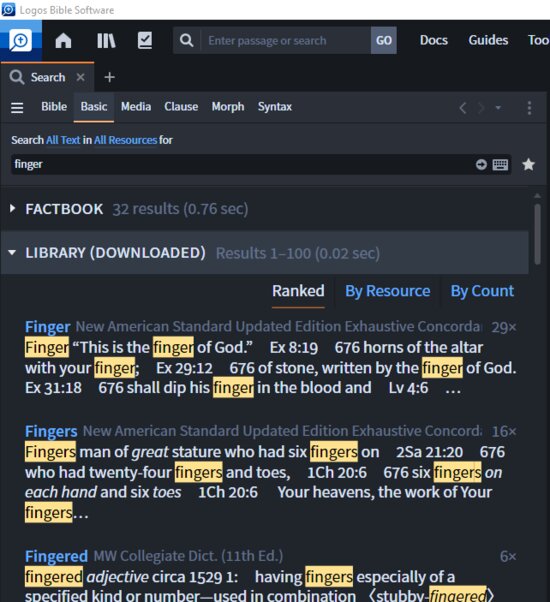Viewport: 550px width, 602px height.
Task: Go forward with the right chevron
Action: pos(481,108)
